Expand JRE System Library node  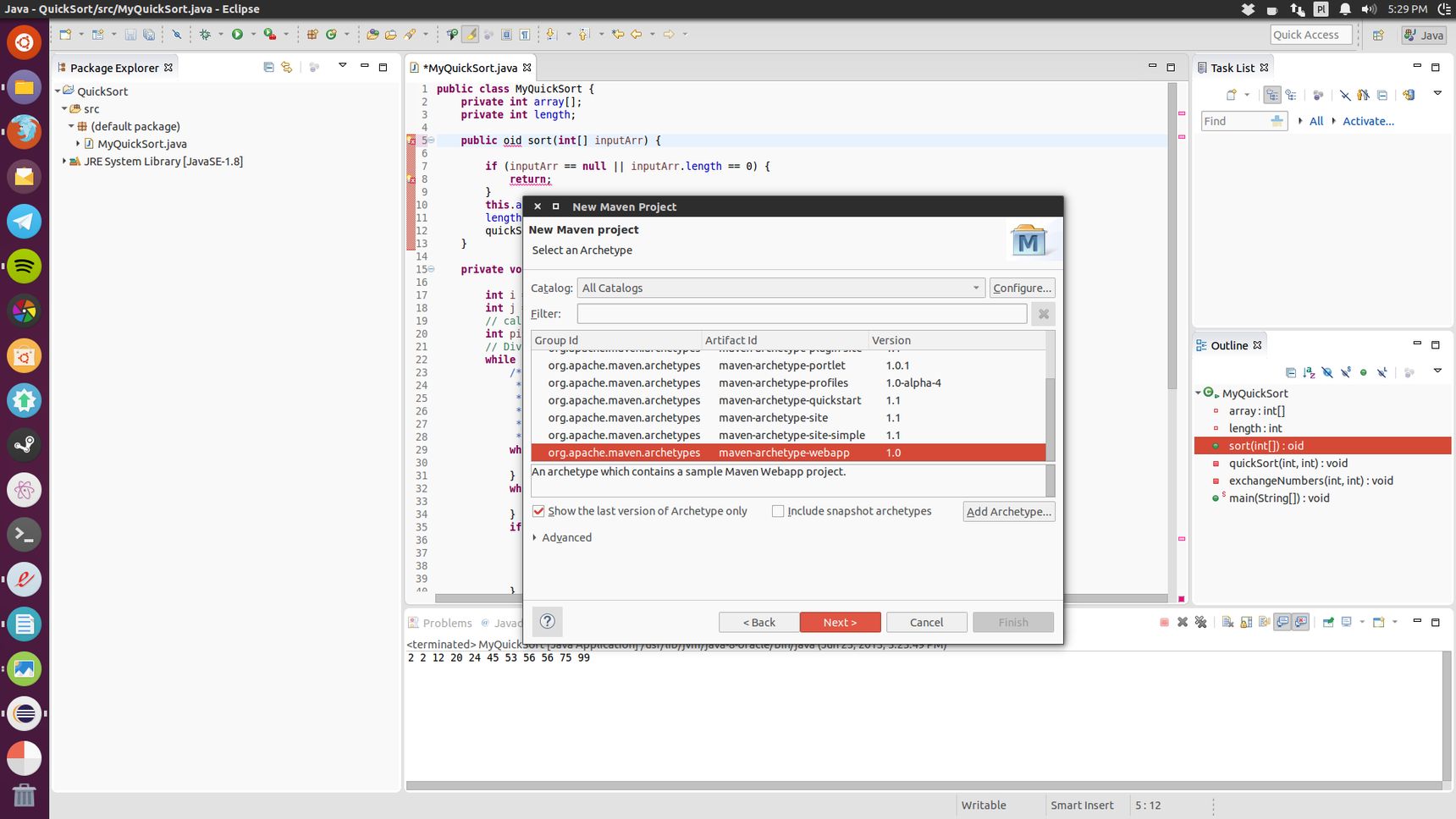(64, 161)
